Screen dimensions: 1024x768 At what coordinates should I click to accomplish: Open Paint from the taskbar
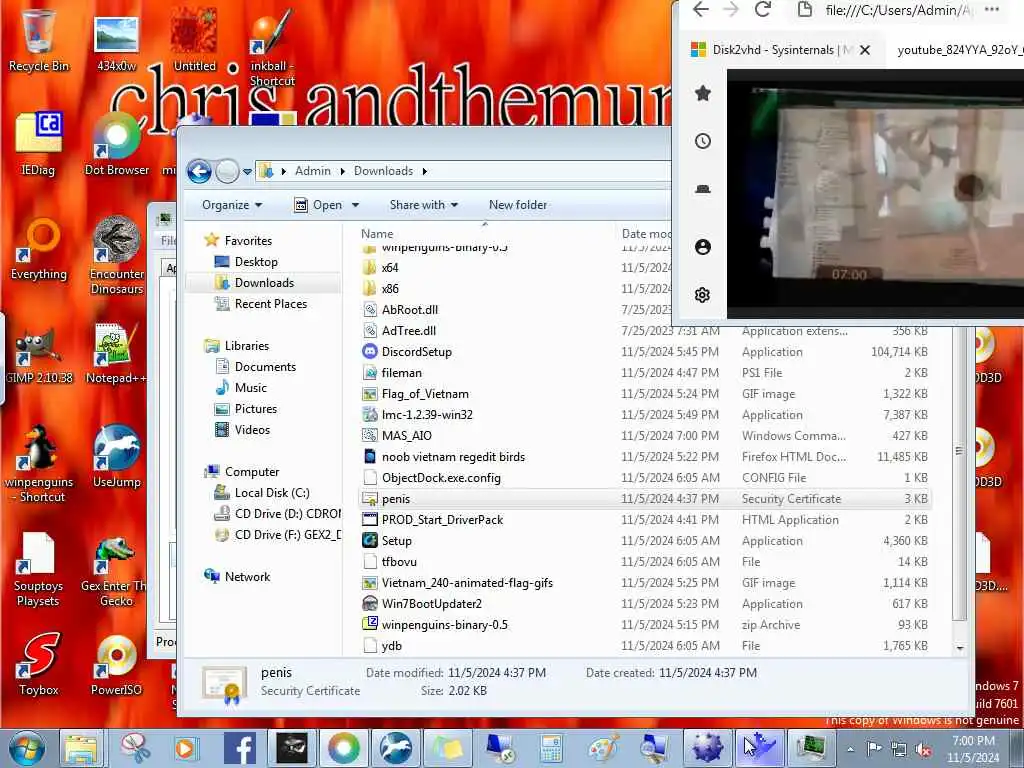click(x=602, y=748)
